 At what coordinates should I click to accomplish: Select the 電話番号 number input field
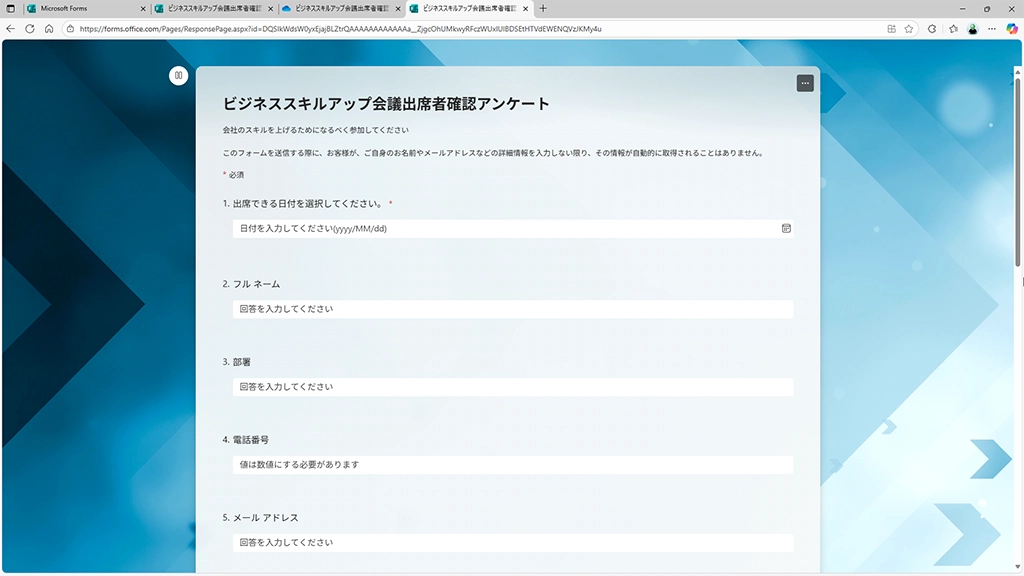[x=512, y=465]
